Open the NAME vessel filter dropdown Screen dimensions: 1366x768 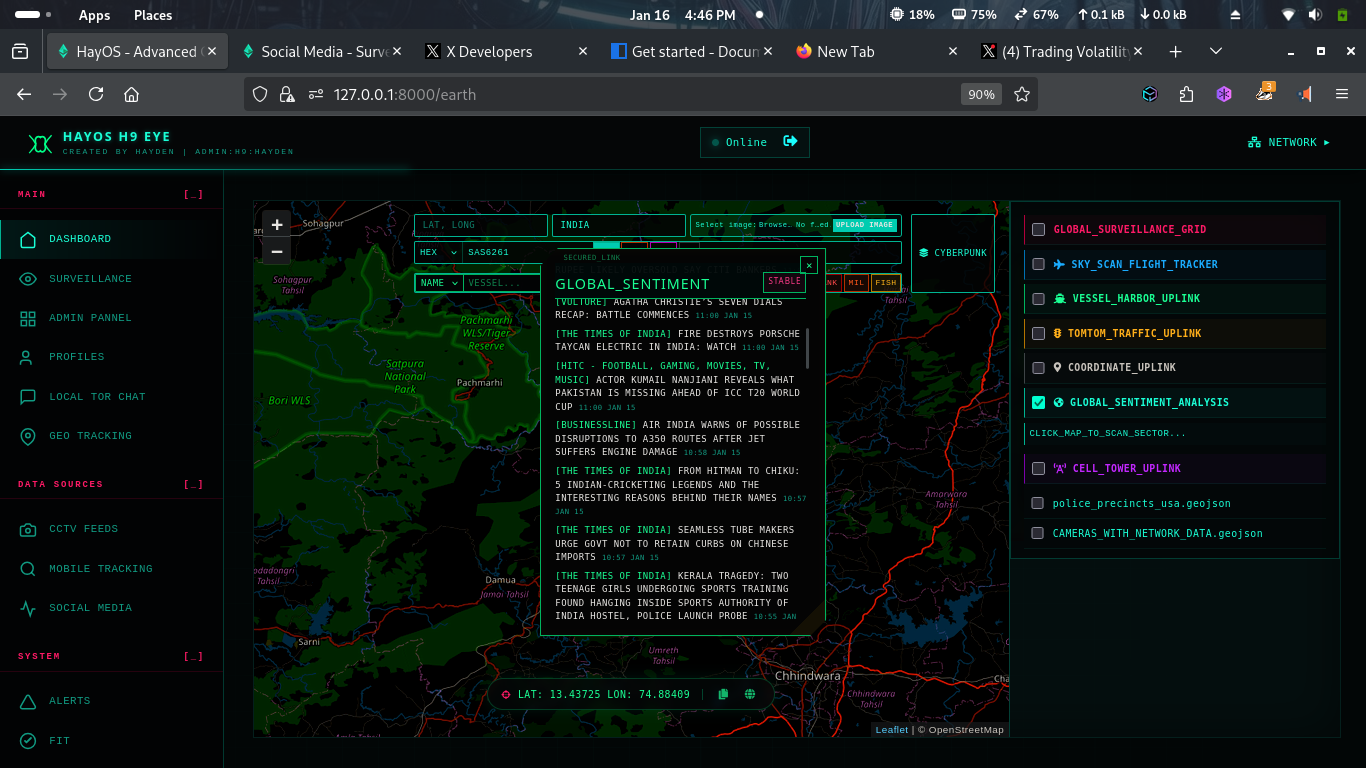(x=438, y=281)
